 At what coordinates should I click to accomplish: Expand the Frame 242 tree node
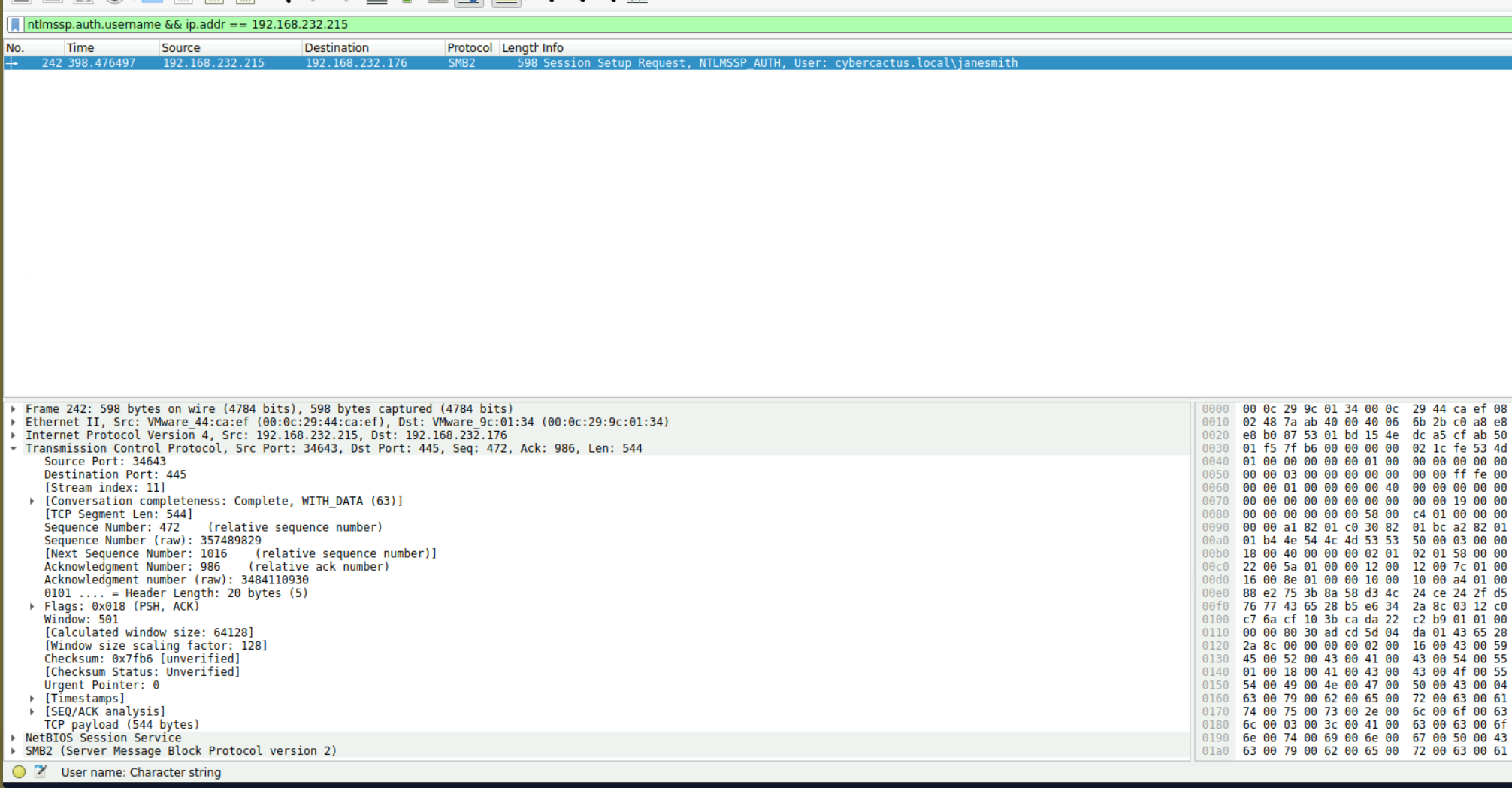click(x=14, y=409)
